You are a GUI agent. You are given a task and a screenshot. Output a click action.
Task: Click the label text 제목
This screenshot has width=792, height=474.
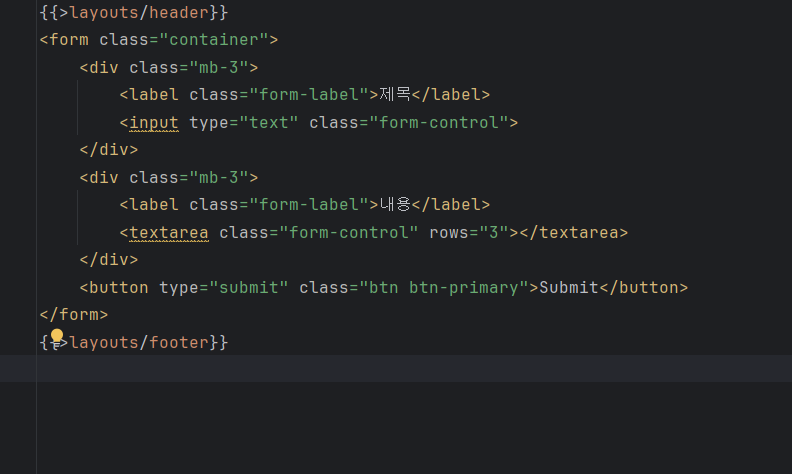tap(395, 94)
